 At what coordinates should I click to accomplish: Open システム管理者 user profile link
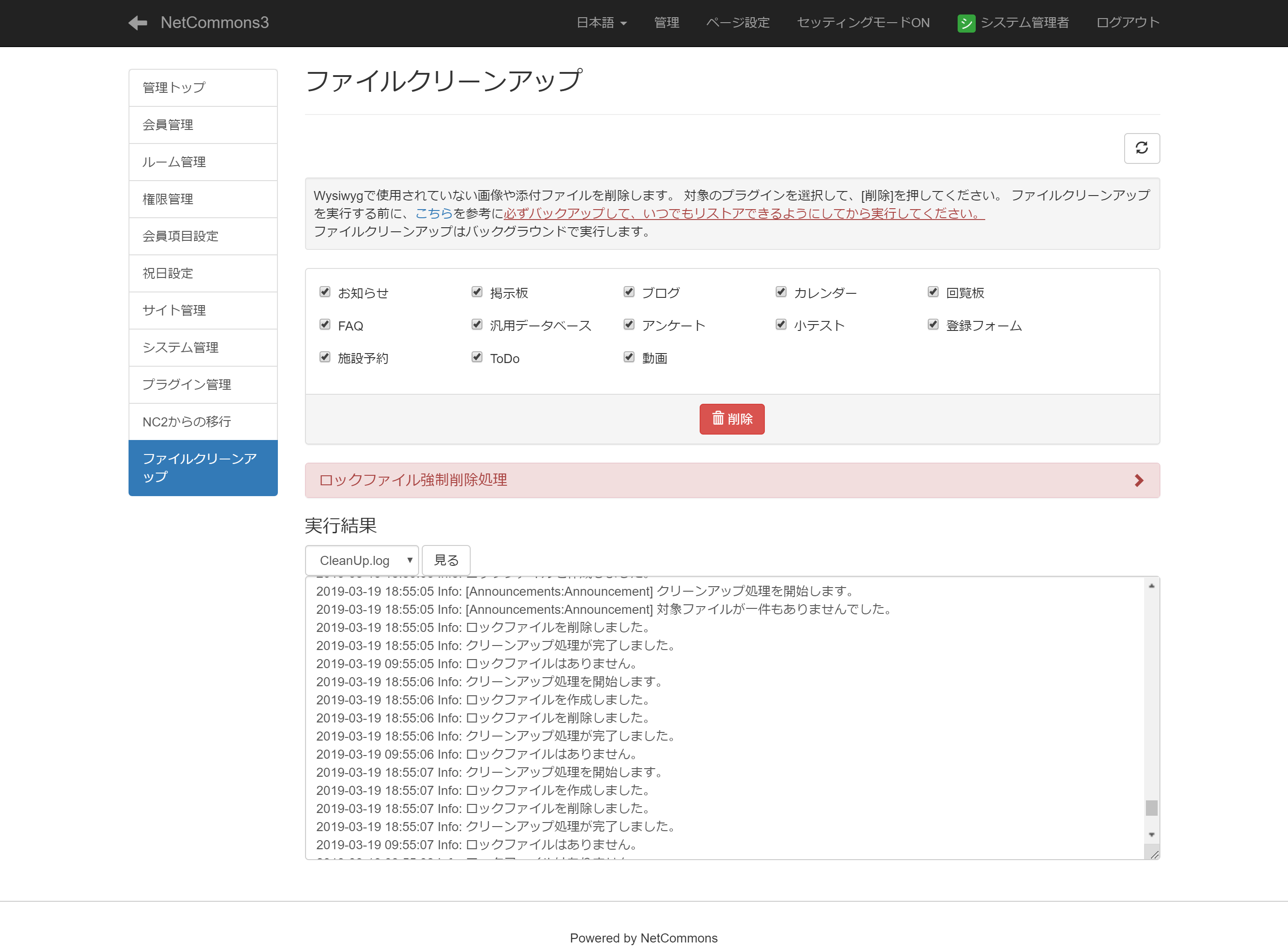[1013, 22]
